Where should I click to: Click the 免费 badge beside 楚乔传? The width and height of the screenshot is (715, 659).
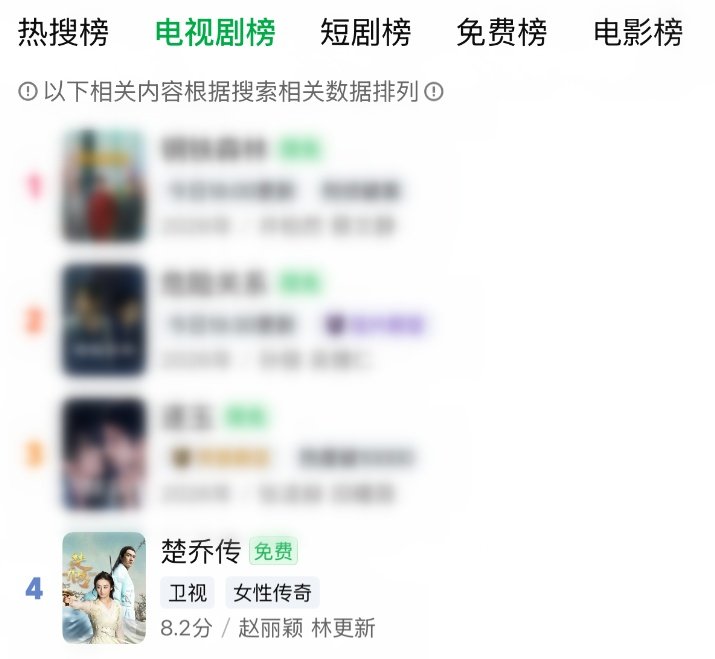click(x=273, y=551)
